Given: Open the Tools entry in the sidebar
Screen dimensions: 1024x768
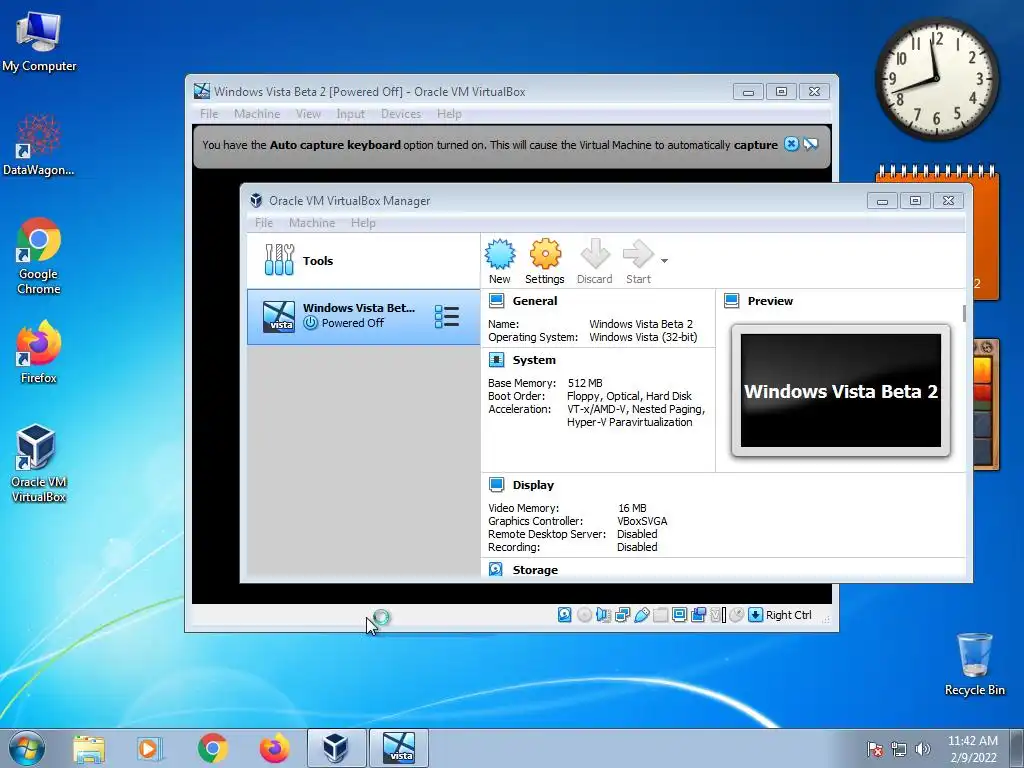Looking at the screenshot, I should [363, 261].
